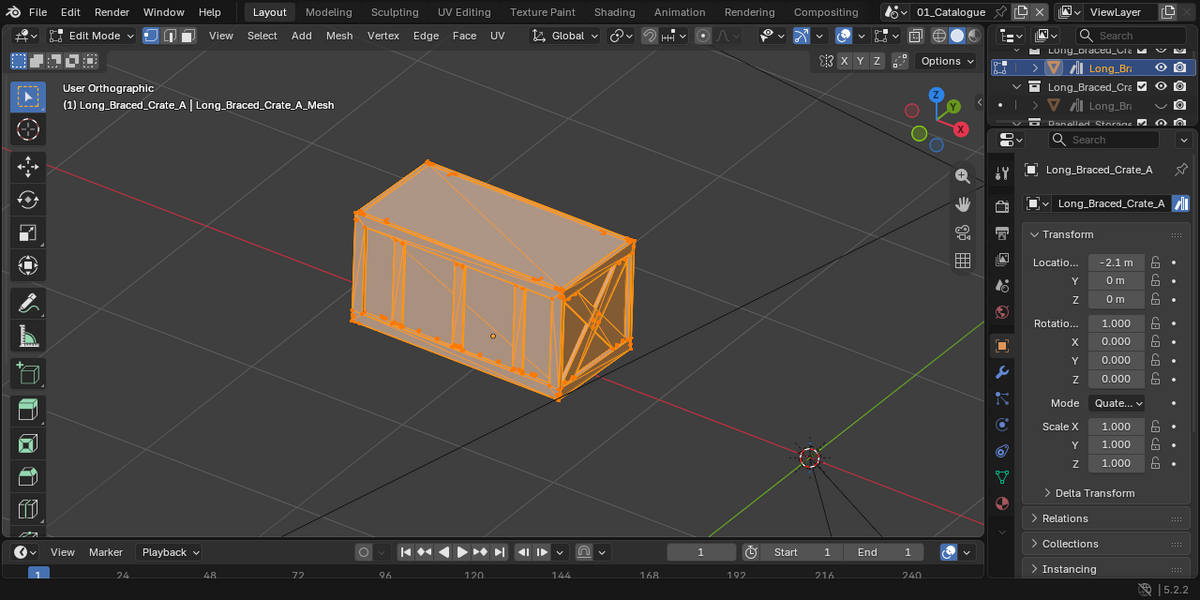The height and width of the screenshot is (600, 1200).
Task: Open the Modifiers properties tab
Action: point(1002,372)
